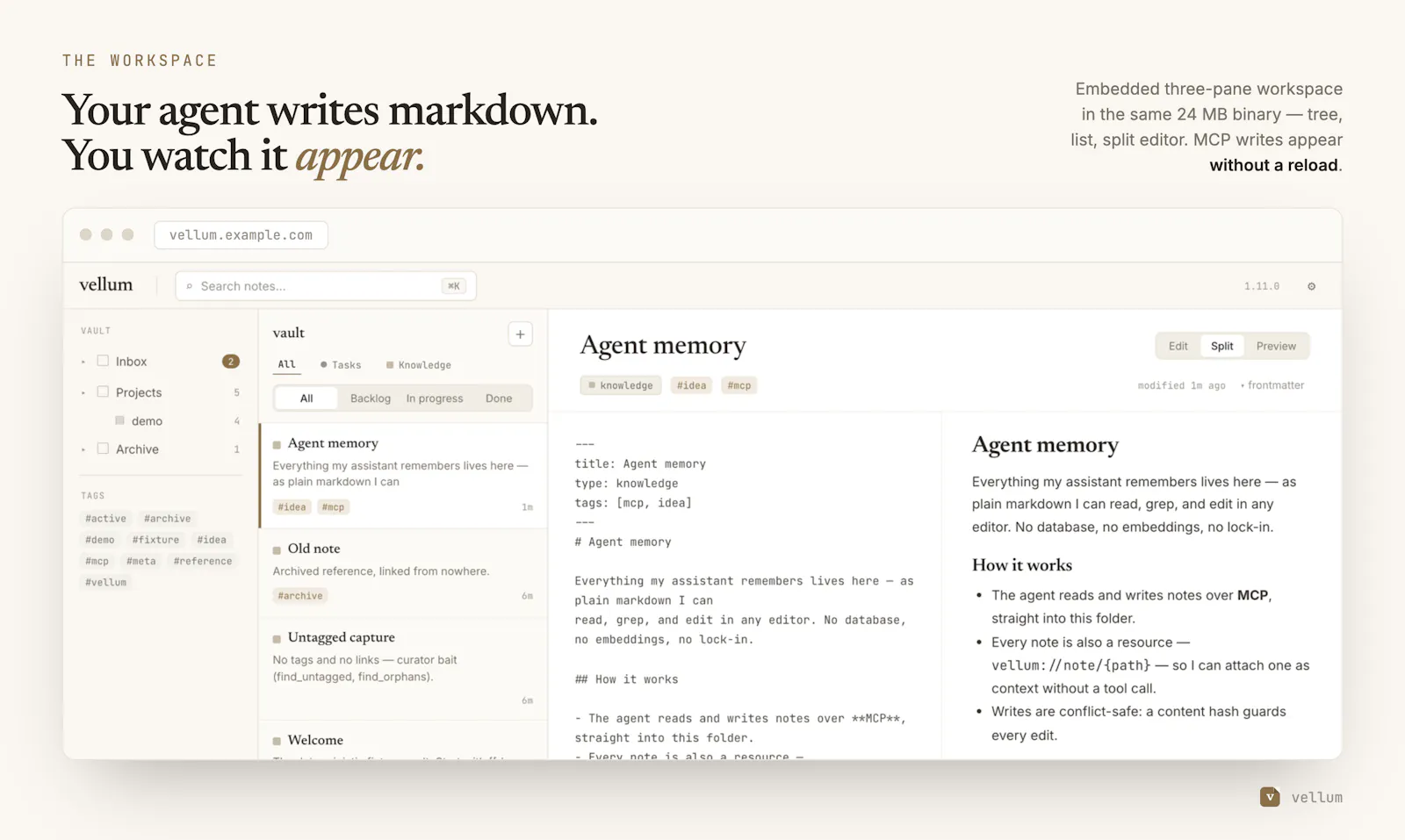Toggle the frontmatter disclosure
The height and width of the screenshot is (840, 1405).
1272,385
